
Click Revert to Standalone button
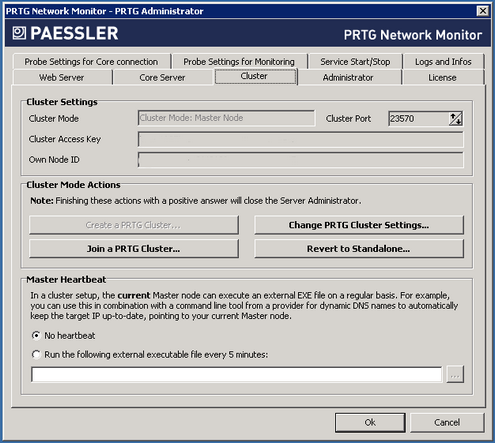pyautogui.click(x=359, y=249)
